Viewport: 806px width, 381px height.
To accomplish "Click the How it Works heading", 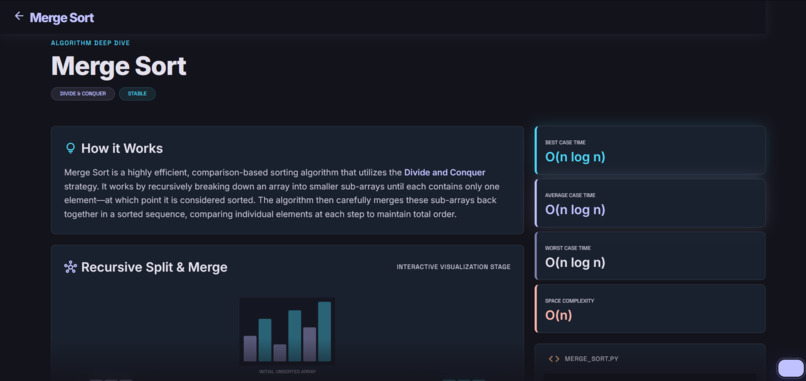I will 122,149.
